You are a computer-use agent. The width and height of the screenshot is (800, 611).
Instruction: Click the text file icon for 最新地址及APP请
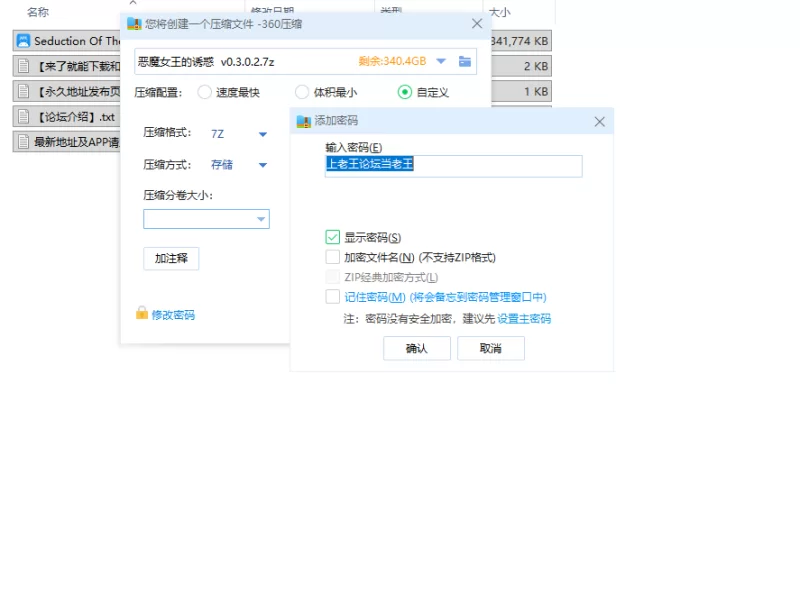[x=23, y=141]
